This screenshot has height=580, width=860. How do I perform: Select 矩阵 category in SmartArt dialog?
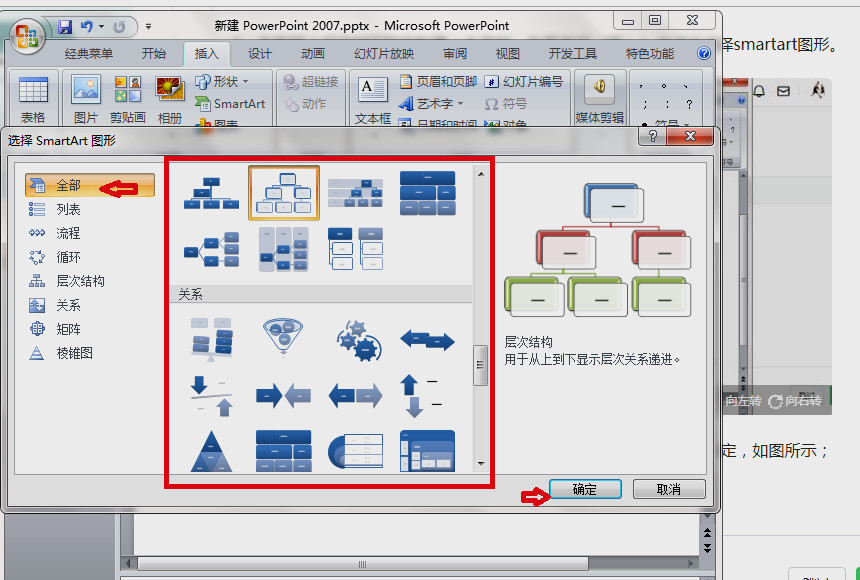(x=90, y=329)
